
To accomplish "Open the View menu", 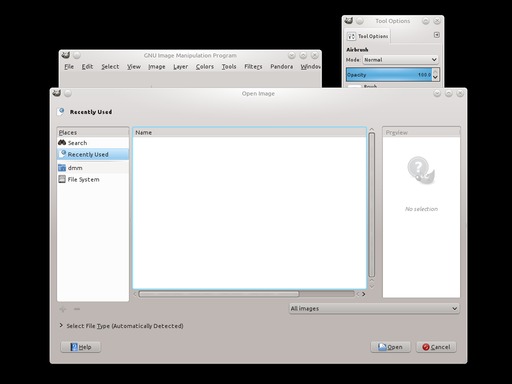I will 134,67.
